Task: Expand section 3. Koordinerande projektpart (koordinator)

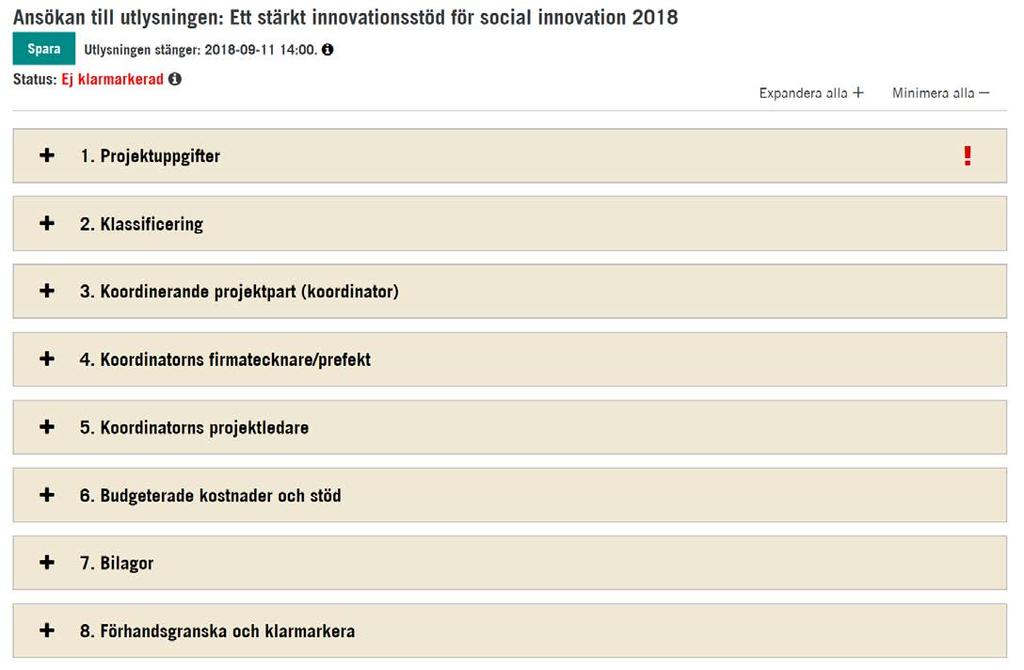Action: (x=509, y=291)
